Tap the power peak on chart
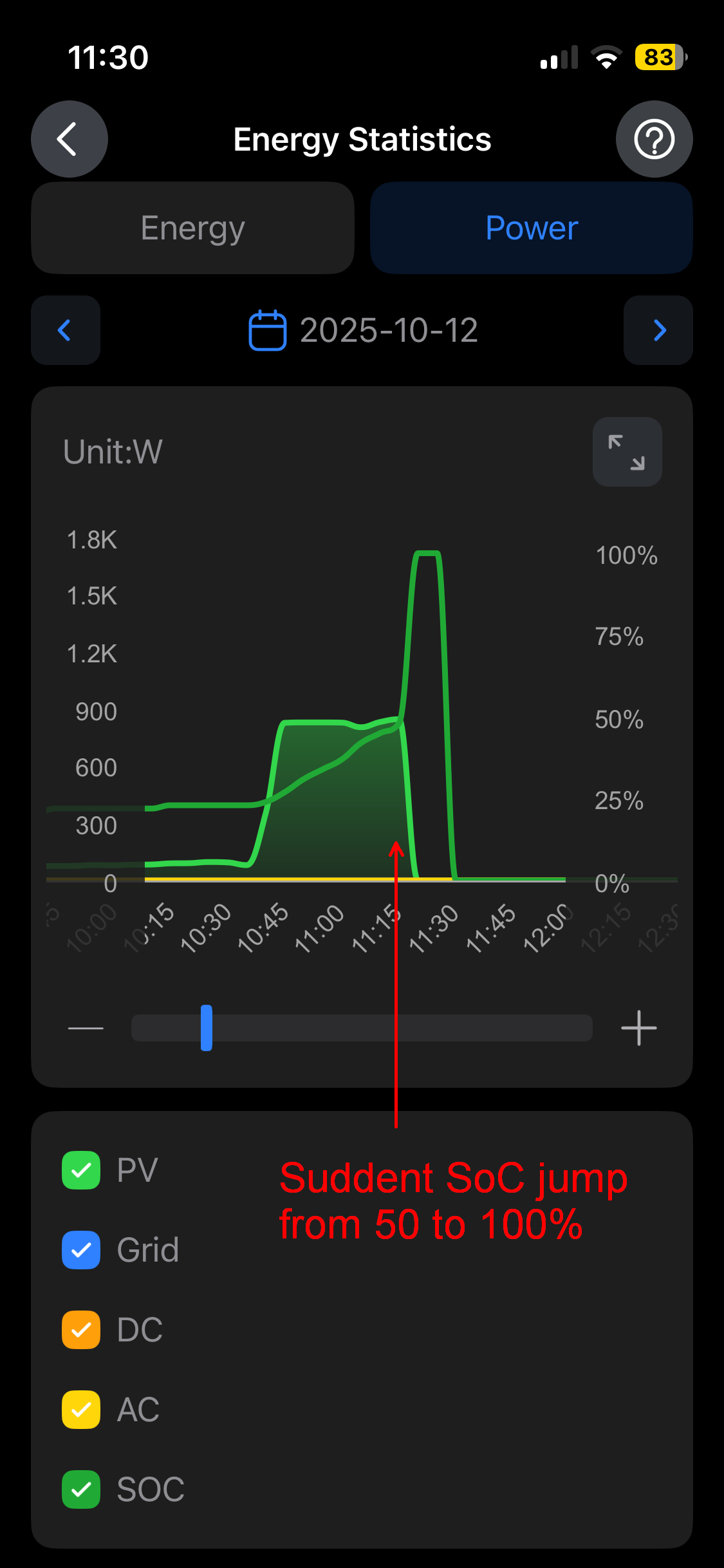Viewport: 724px width, 1568px height. (427, 554)
